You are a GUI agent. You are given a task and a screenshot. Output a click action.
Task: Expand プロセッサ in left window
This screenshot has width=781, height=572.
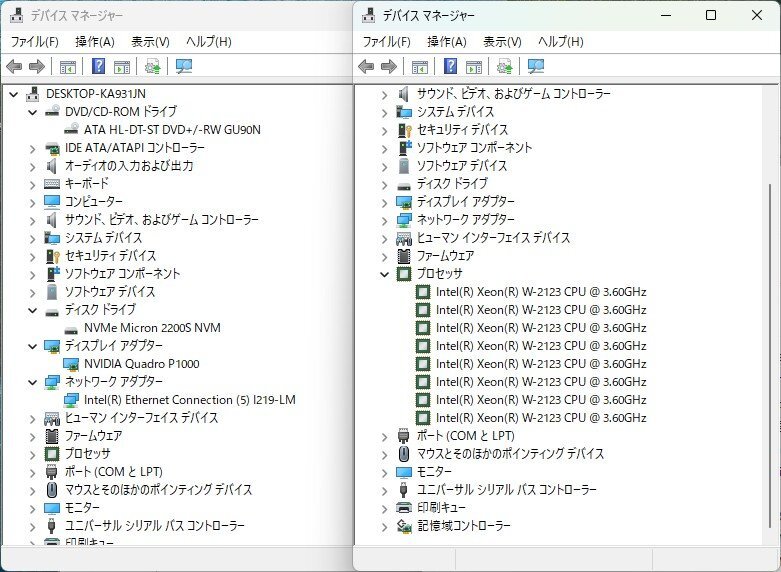pos(33,455)
